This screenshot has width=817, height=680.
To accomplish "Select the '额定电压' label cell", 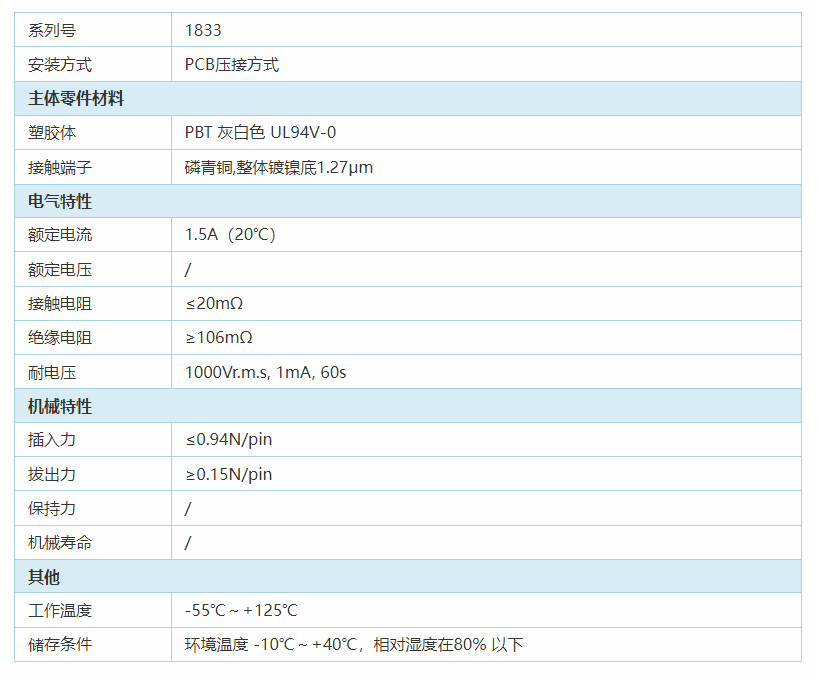I will click(x=93, y=269).
